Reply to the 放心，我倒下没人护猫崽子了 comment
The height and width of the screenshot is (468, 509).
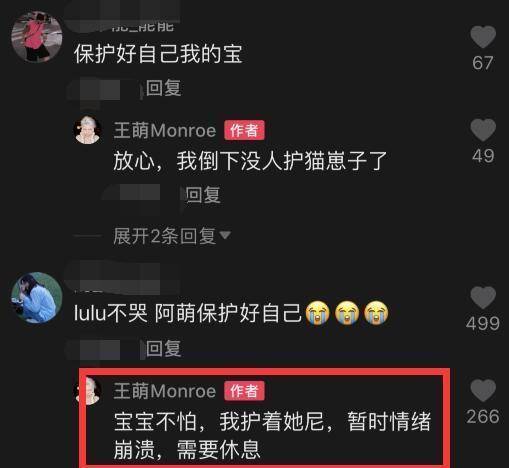click(x=203, y=195)
